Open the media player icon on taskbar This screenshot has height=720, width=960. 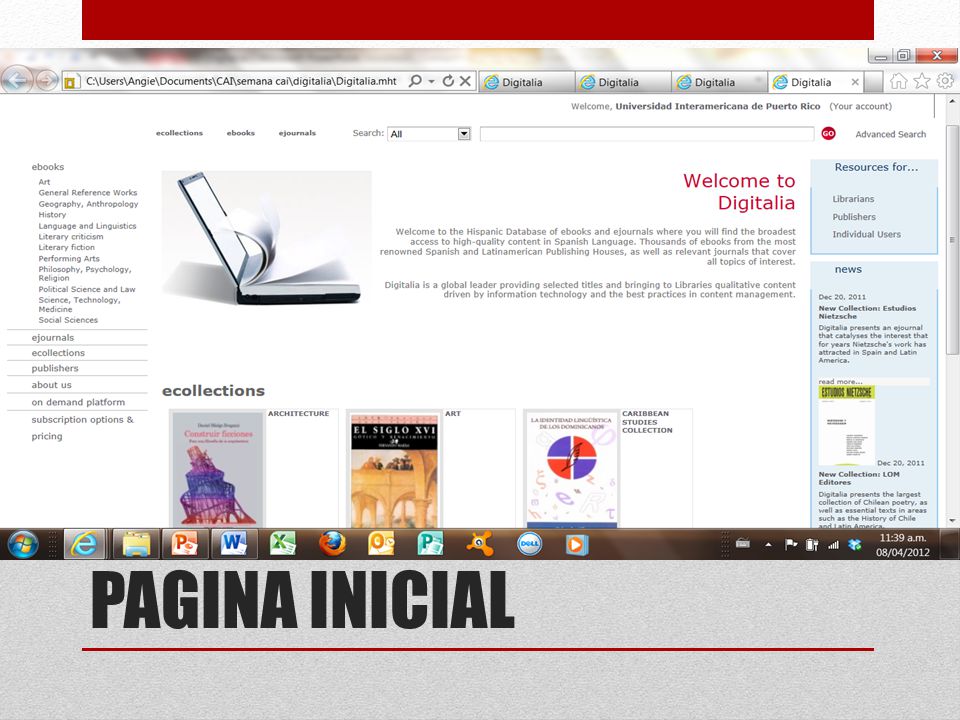(577, 544)
